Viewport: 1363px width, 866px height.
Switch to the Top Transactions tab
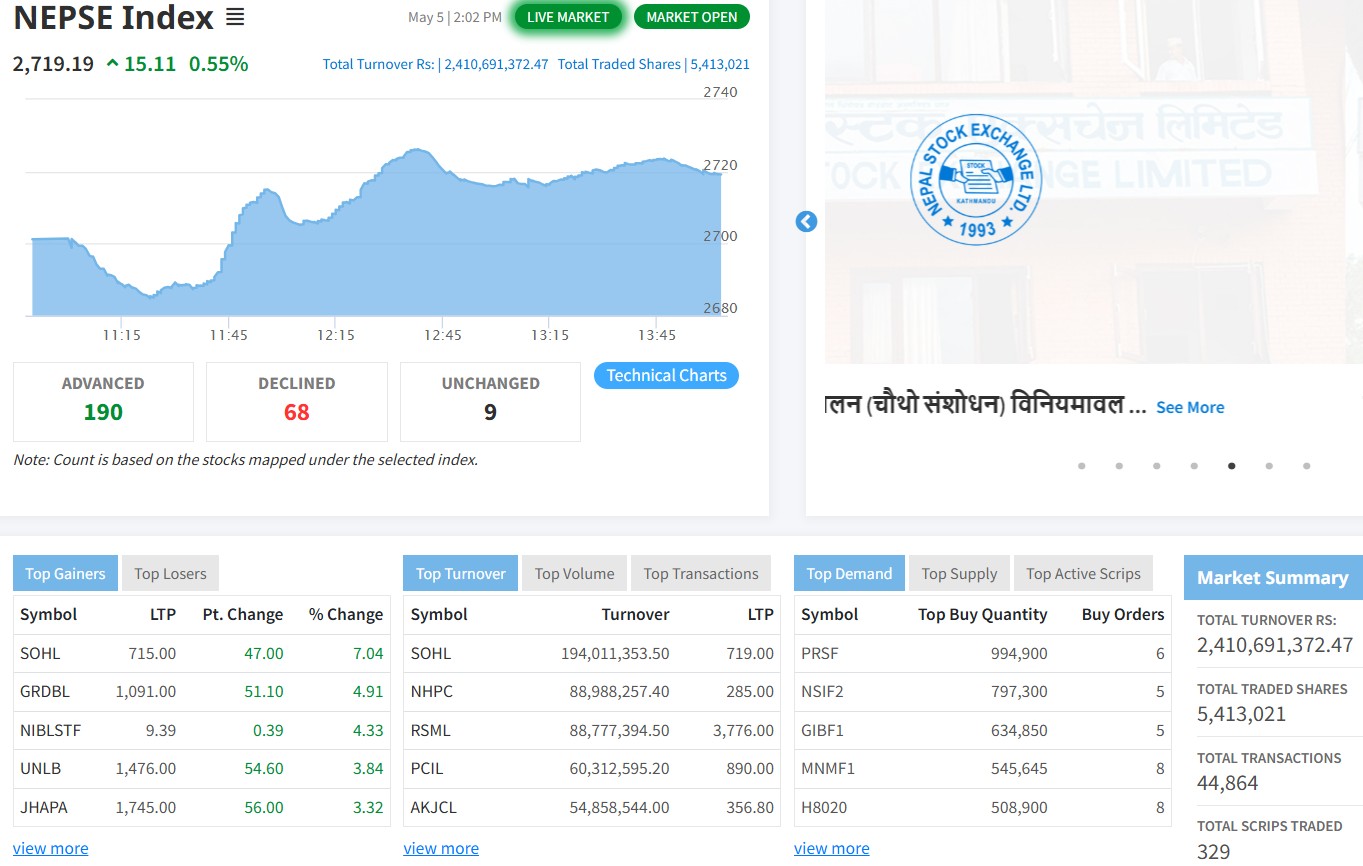tap(701, 573)
